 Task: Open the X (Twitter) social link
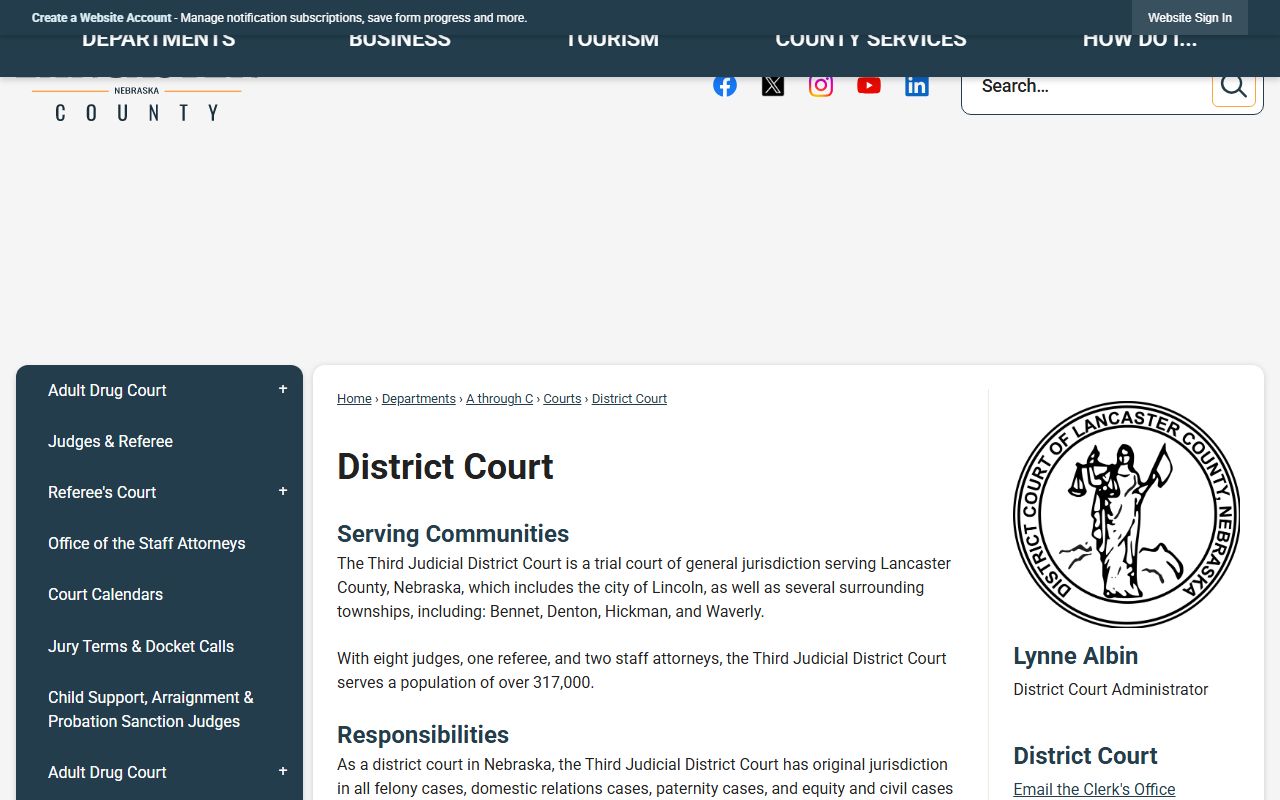tap(773, 85)
